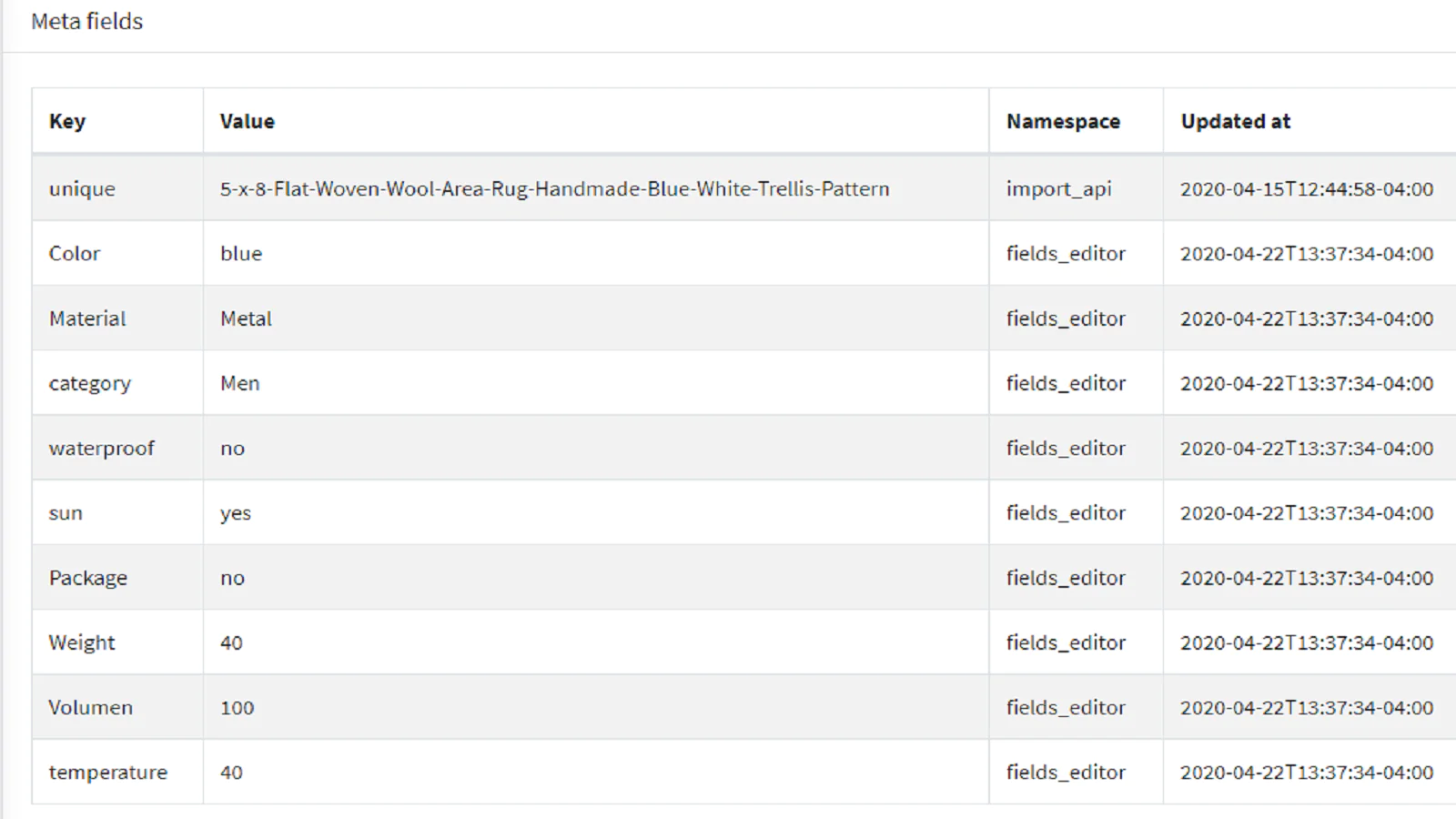Click the yes value for sun
Viewport: 1456px width, 819px height.
click(x=235, y=513)
